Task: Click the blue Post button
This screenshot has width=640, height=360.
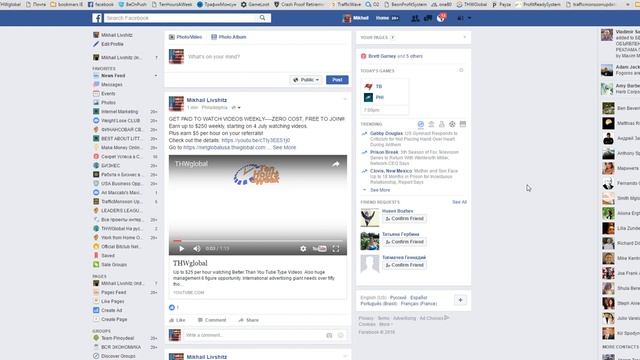Action: (x=337, y=80)
